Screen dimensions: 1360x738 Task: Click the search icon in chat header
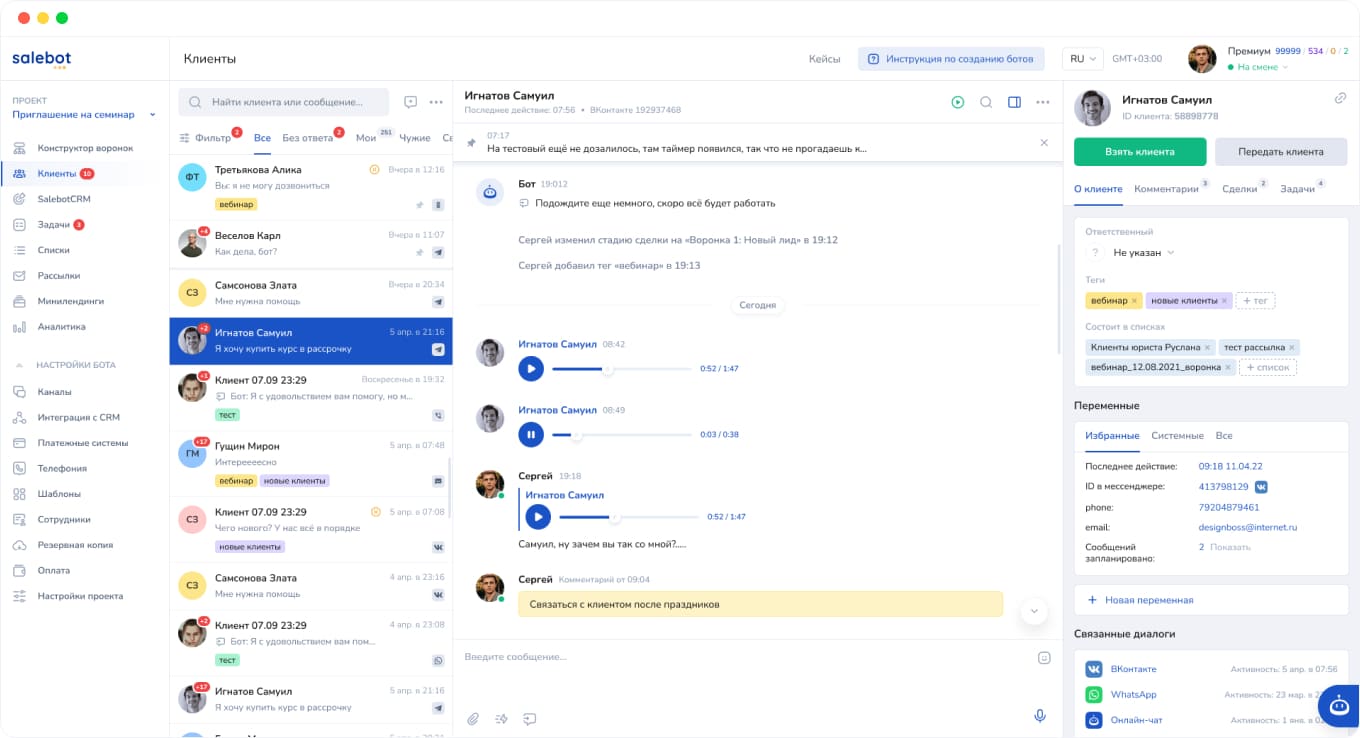coord(986,102)
